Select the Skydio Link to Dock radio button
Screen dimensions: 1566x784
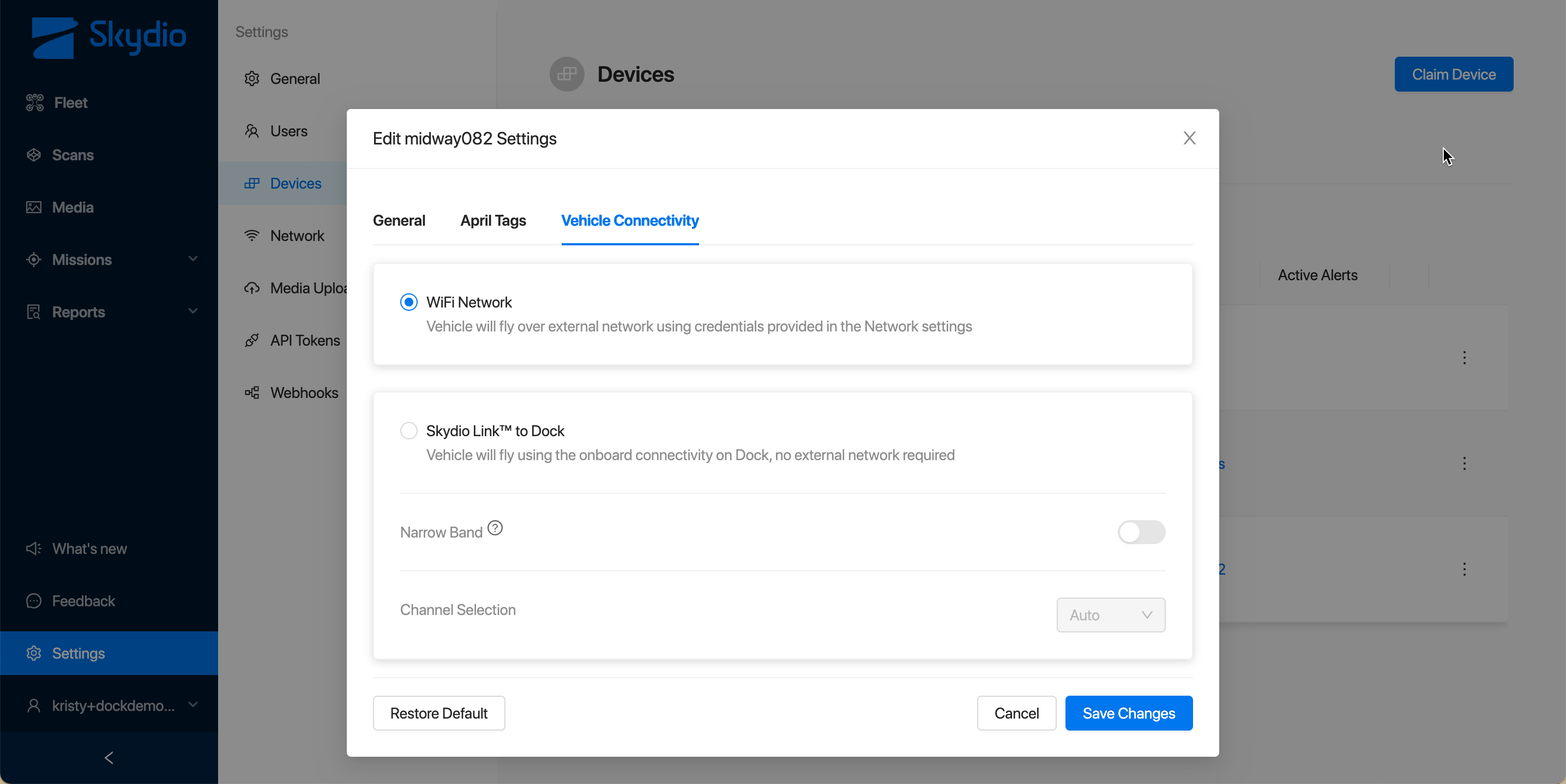[408, 431]
